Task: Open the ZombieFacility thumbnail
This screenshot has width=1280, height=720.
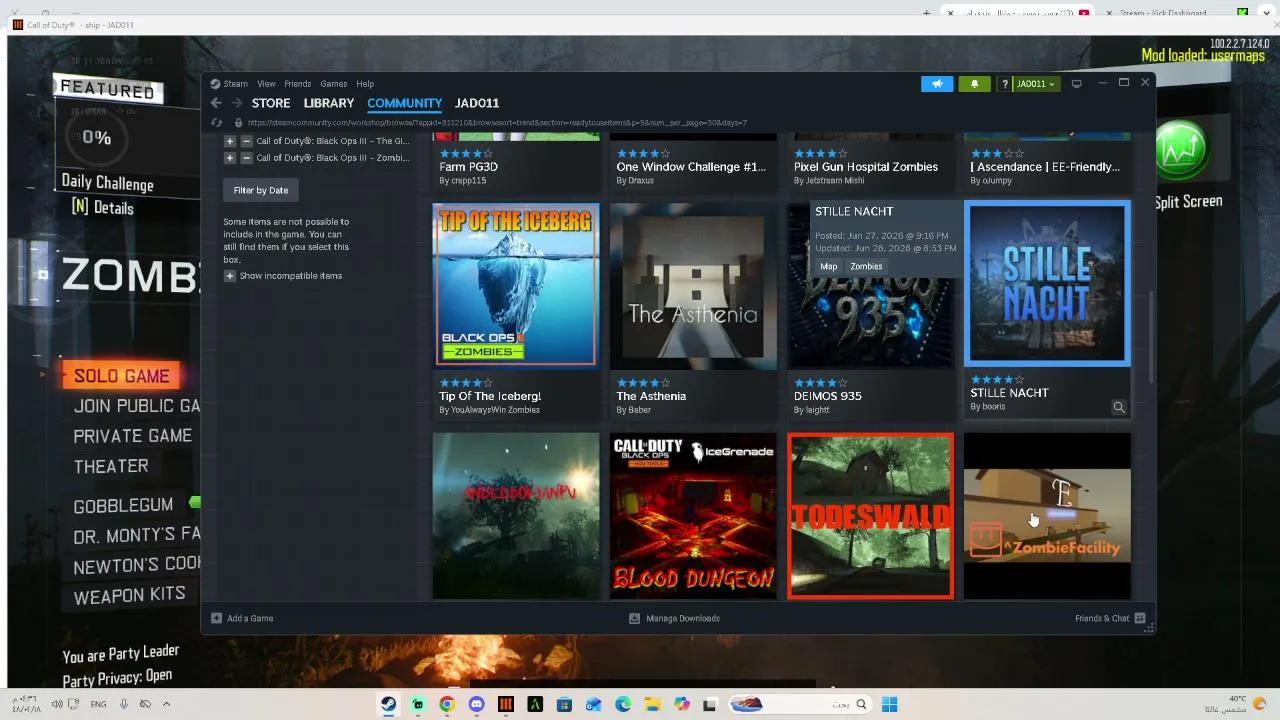Action: click(x=1047, y=516)
